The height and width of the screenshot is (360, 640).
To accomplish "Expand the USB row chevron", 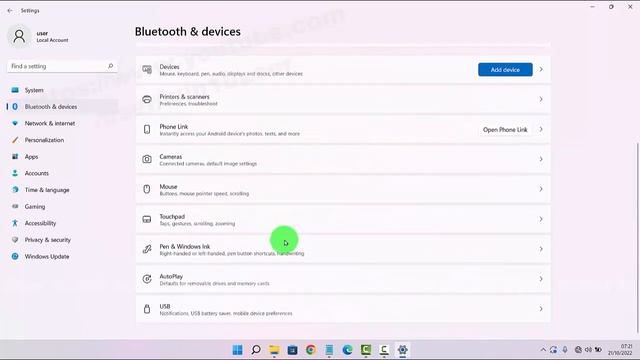I will point(541,309).
